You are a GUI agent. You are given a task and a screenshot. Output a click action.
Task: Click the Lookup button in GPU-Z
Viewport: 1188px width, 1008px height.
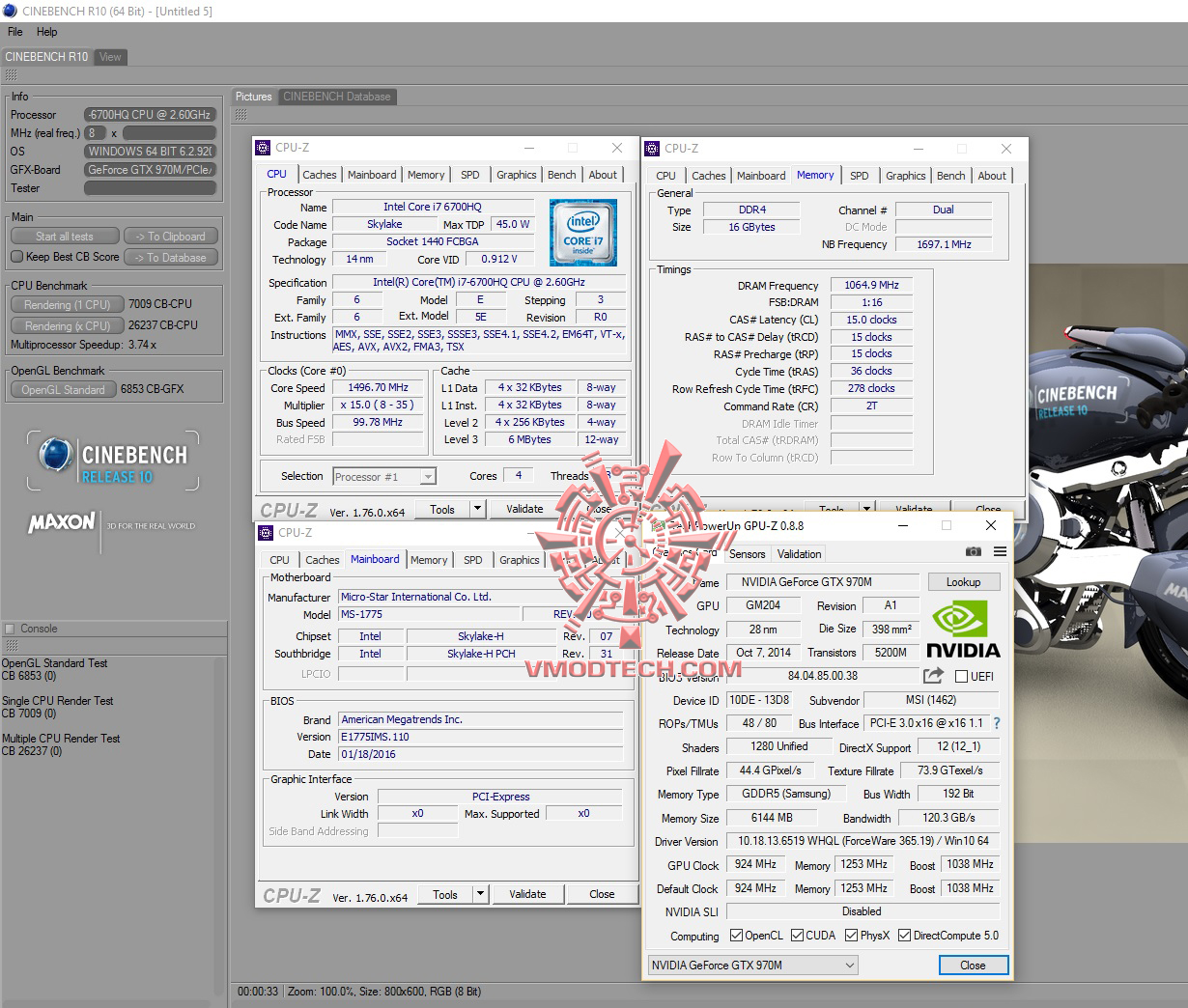tap(964, 582)
